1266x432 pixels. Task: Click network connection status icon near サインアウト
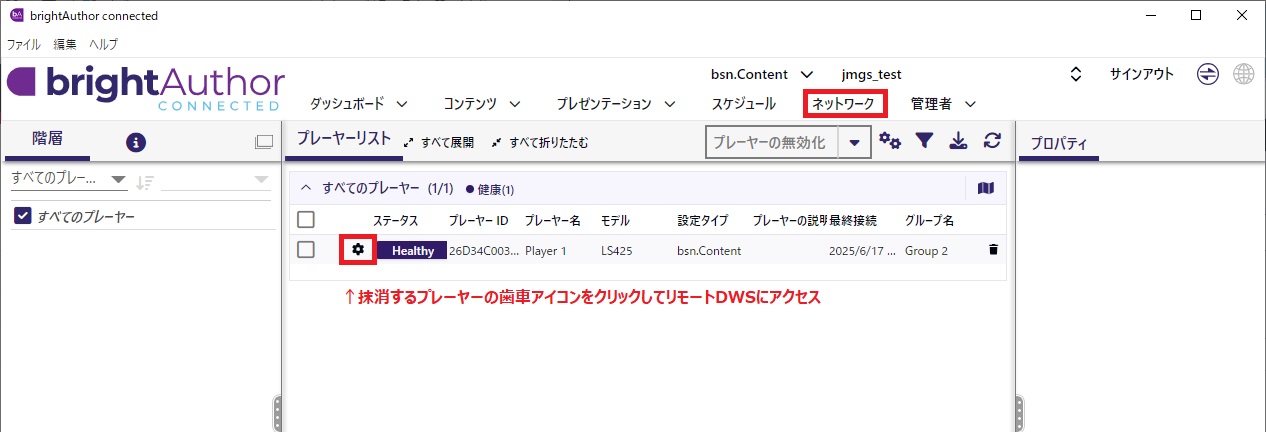1208,74
